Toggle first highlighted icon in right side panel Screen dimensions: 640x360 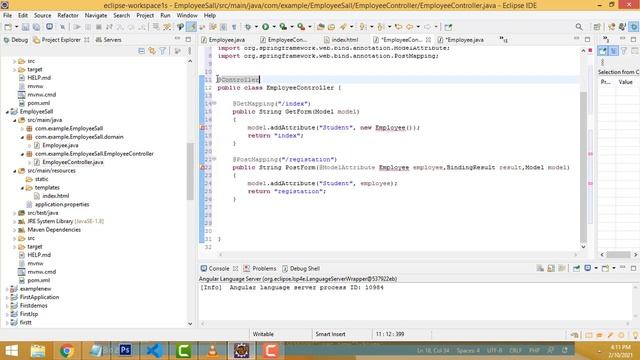603,51
